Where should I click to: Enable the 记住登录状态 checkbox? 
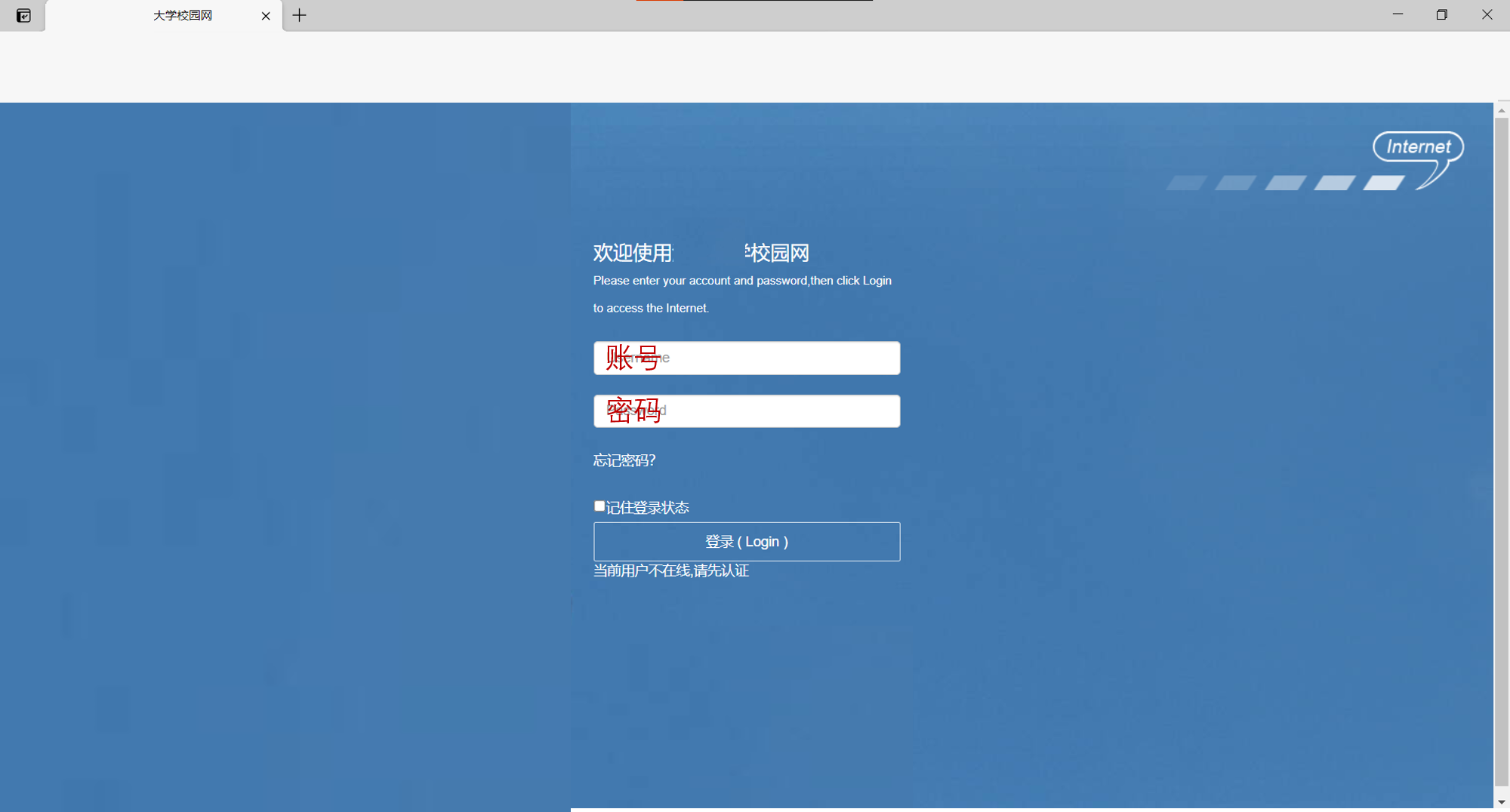(599, 506)
